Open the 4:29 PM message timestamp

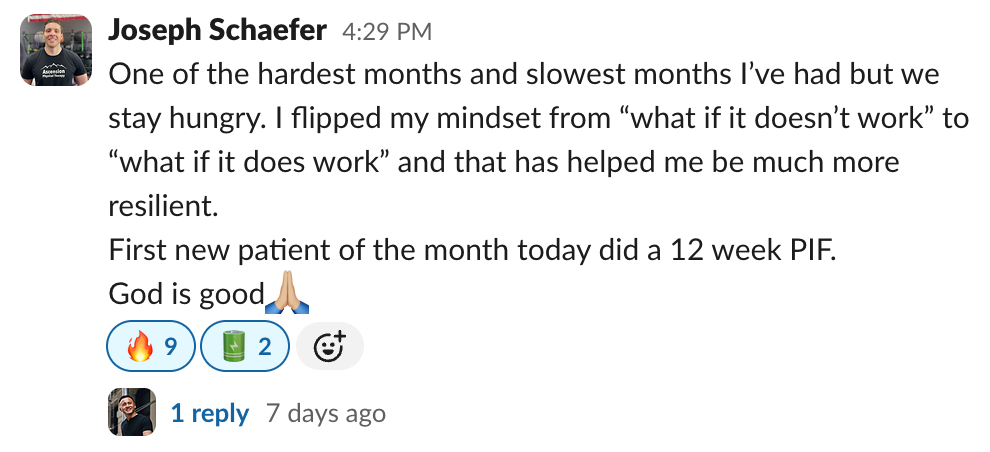387,32
